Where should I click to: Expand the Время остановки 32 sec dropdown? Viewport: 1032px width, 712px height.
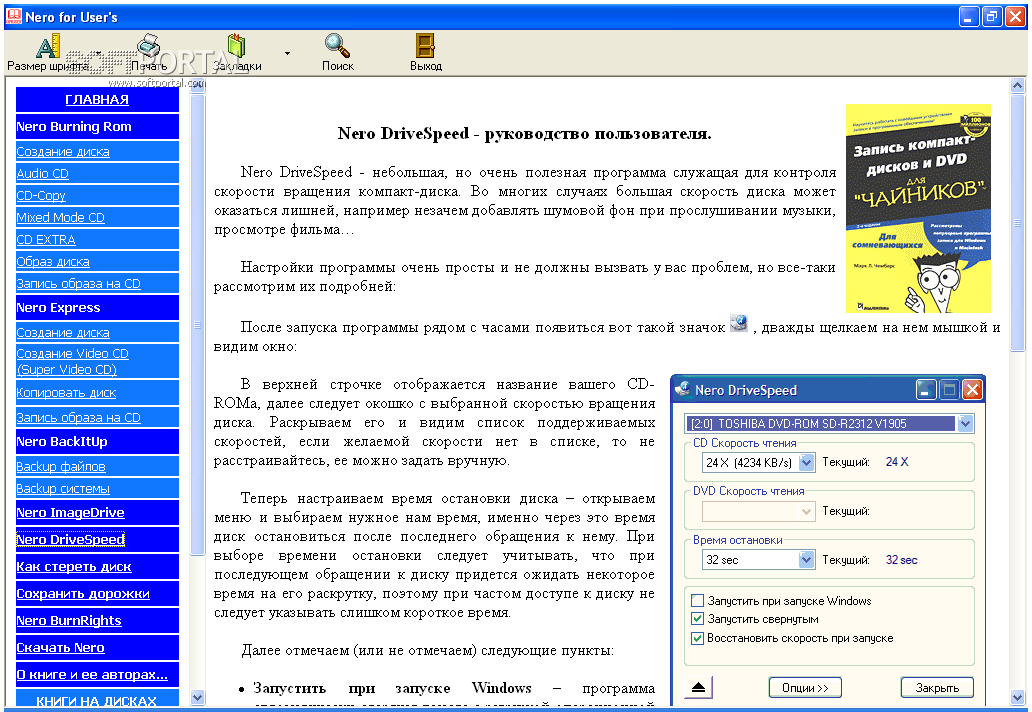[x=807, y=559]
